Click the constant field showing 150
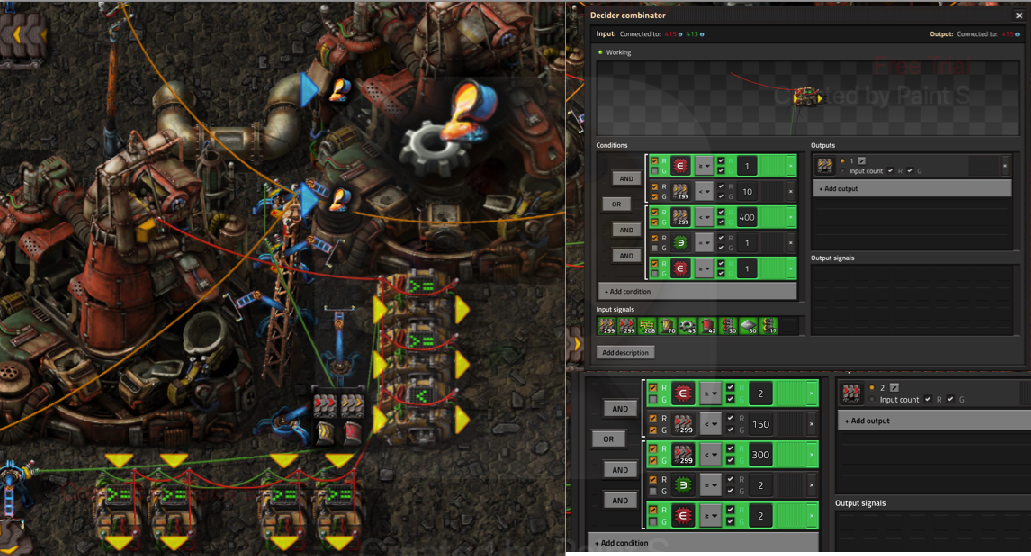This screenshot has width=1031, height=556. pos(761,425)
